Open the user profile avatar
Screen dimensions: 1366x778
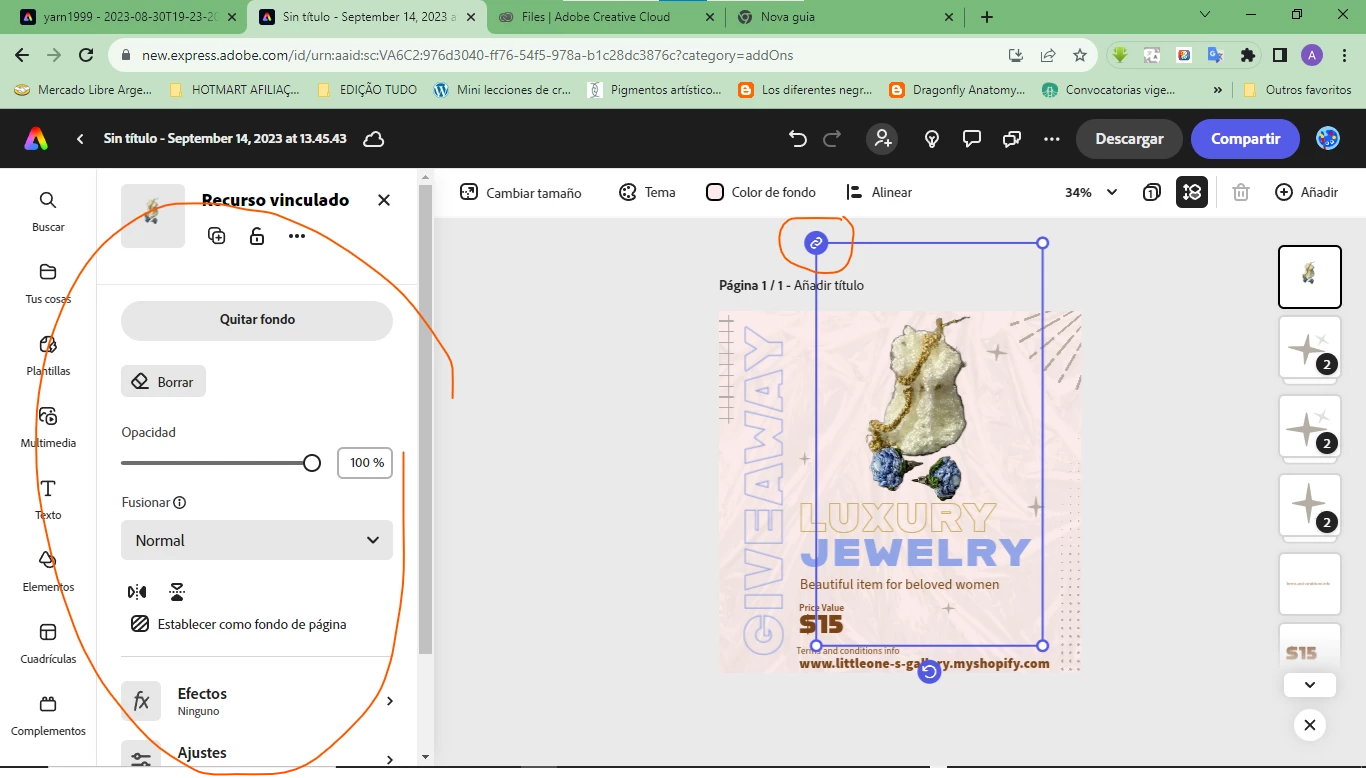(1328, 139)
